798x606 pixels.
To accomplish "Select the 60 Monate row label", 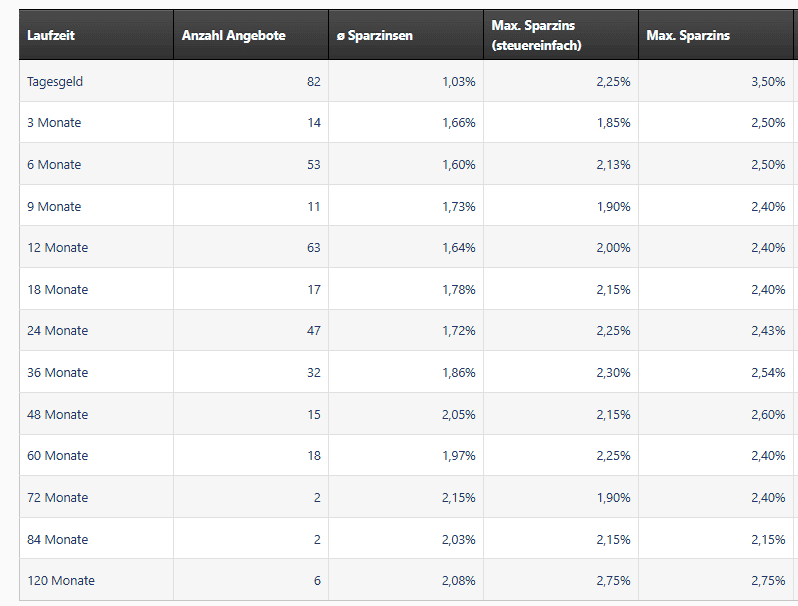I will (x=57, y=455).
